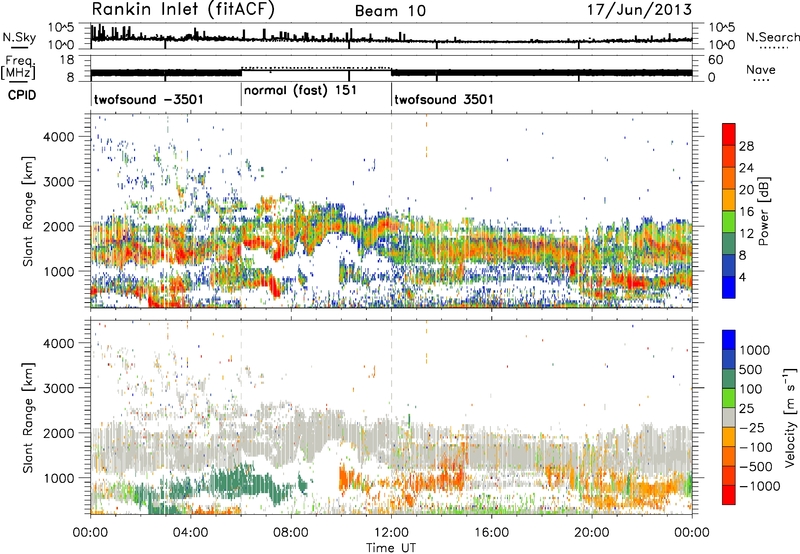Click the "CPID" row label
800x554 pixels.
22,95
